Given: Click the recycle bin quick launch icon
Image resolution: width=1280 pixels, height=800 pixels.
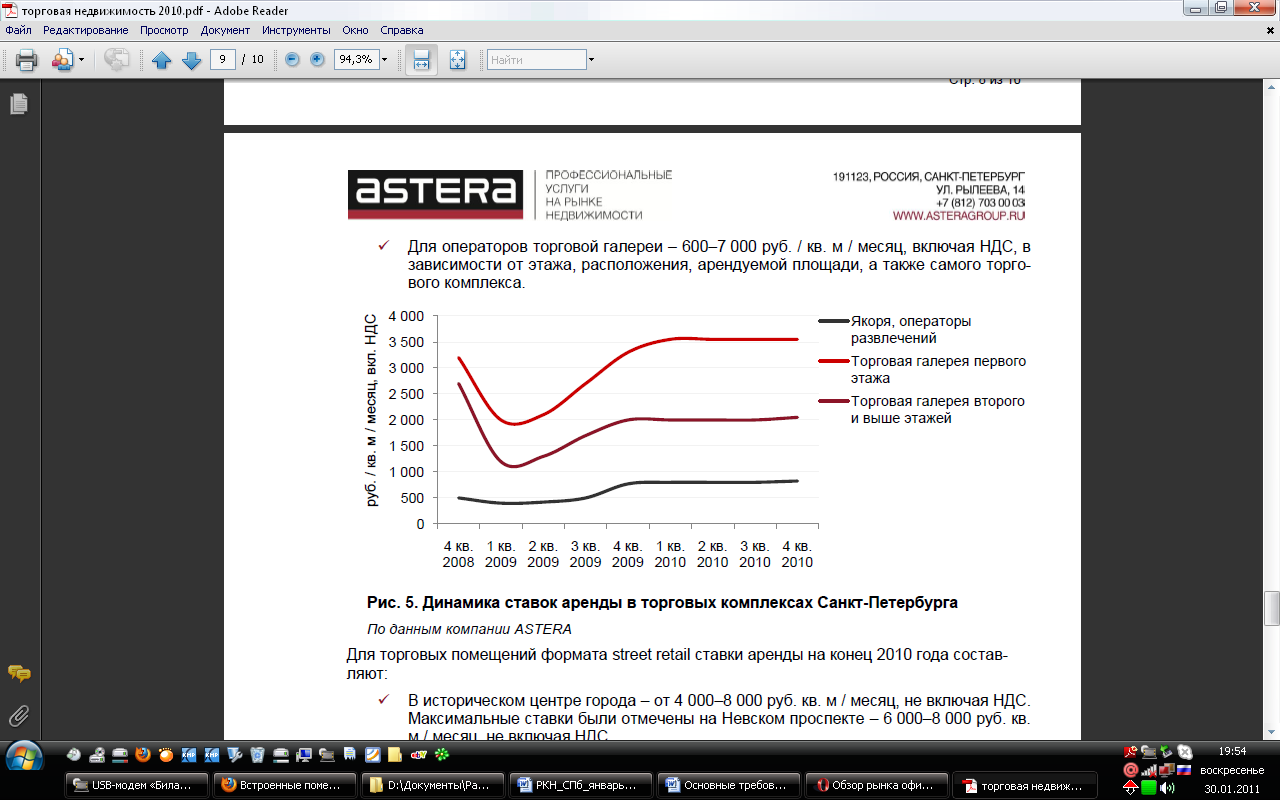Looking at the screenshot, I should click(x=258, y=753).
